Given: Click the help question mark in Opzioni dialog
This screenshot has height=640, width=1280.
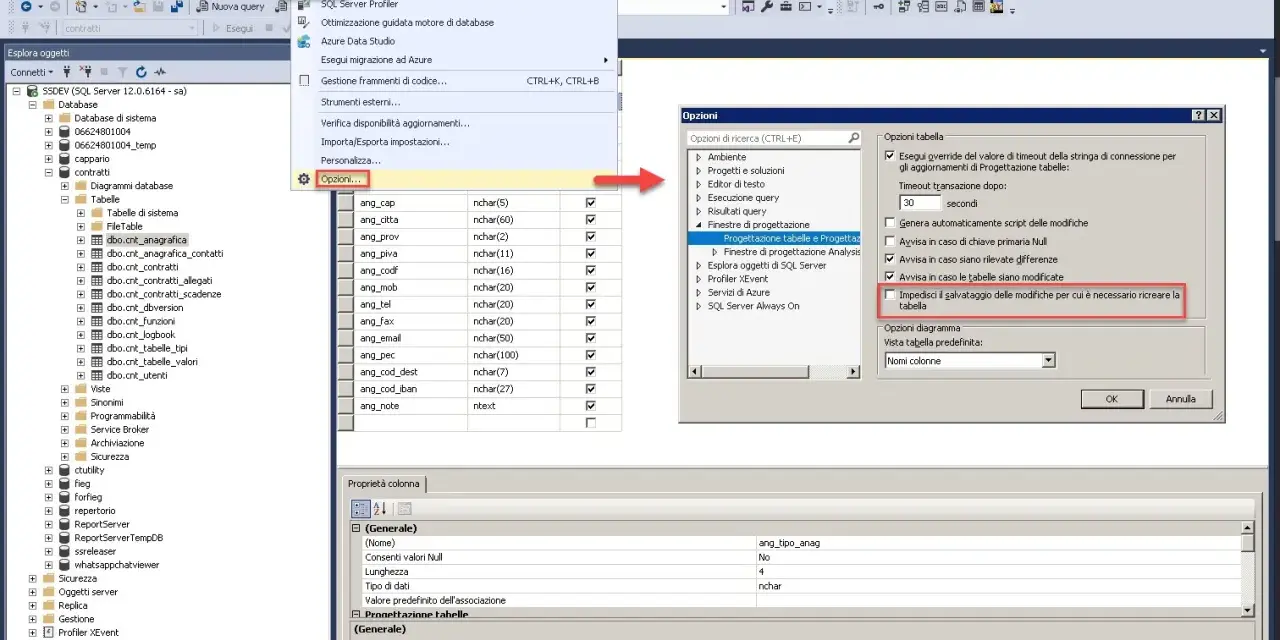Looking at the screenshot, I should (1198, 115).
